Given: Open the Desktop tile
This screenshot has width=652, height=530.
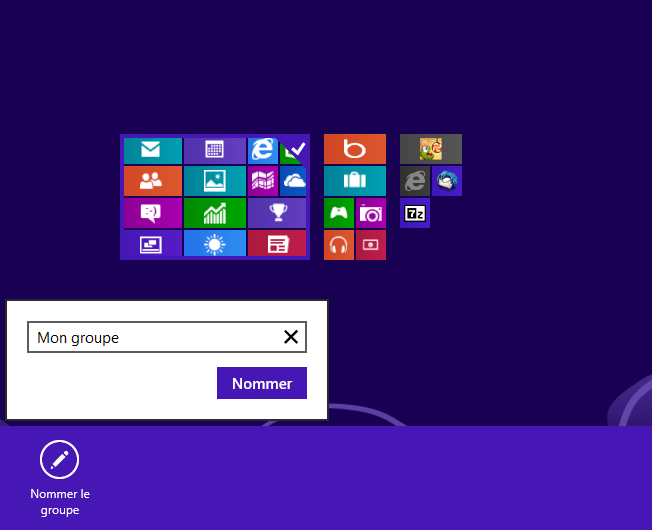Looking at the screenshot, I should [153, 244].
